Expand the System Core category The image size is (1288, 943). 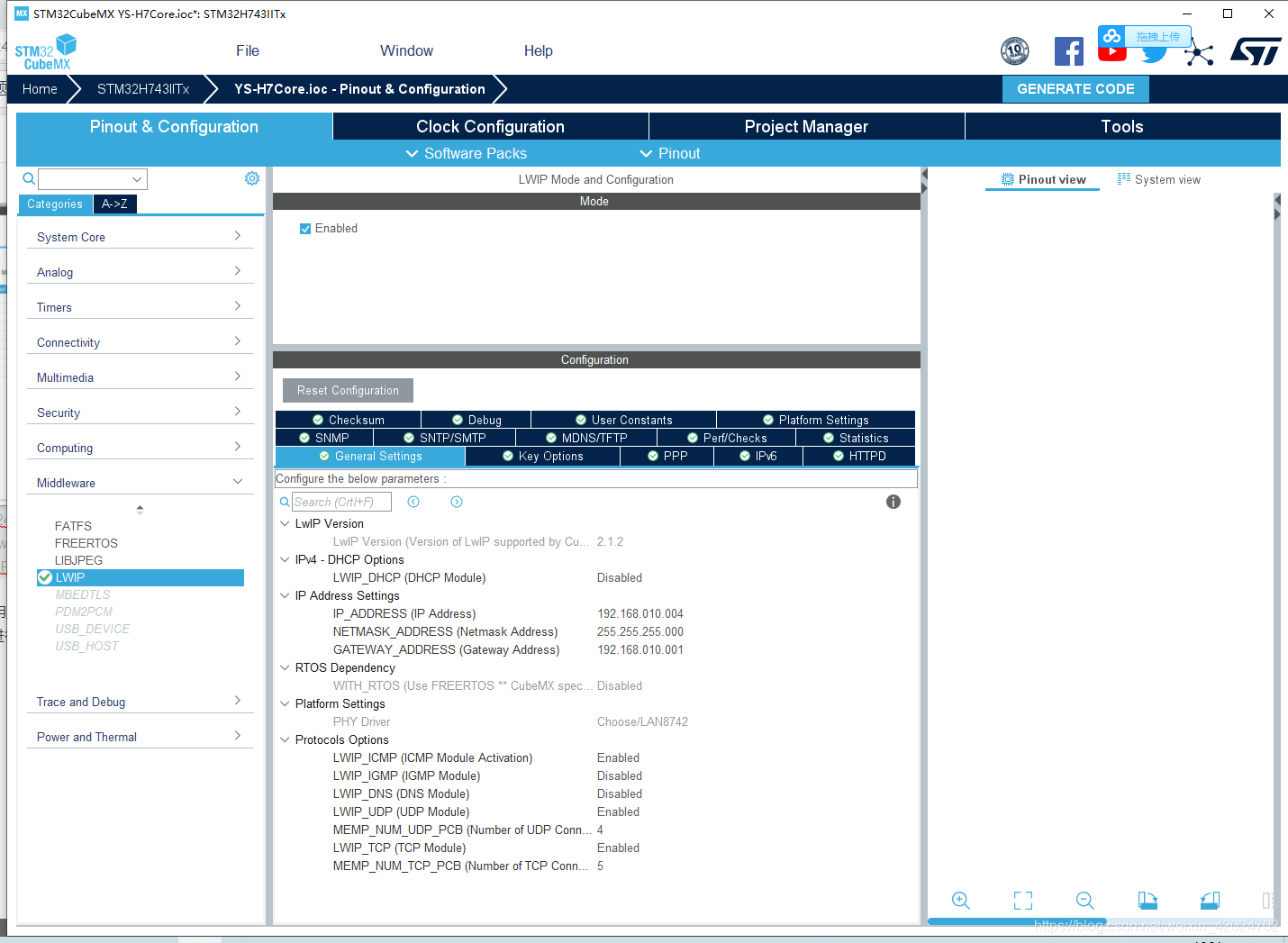140,237
